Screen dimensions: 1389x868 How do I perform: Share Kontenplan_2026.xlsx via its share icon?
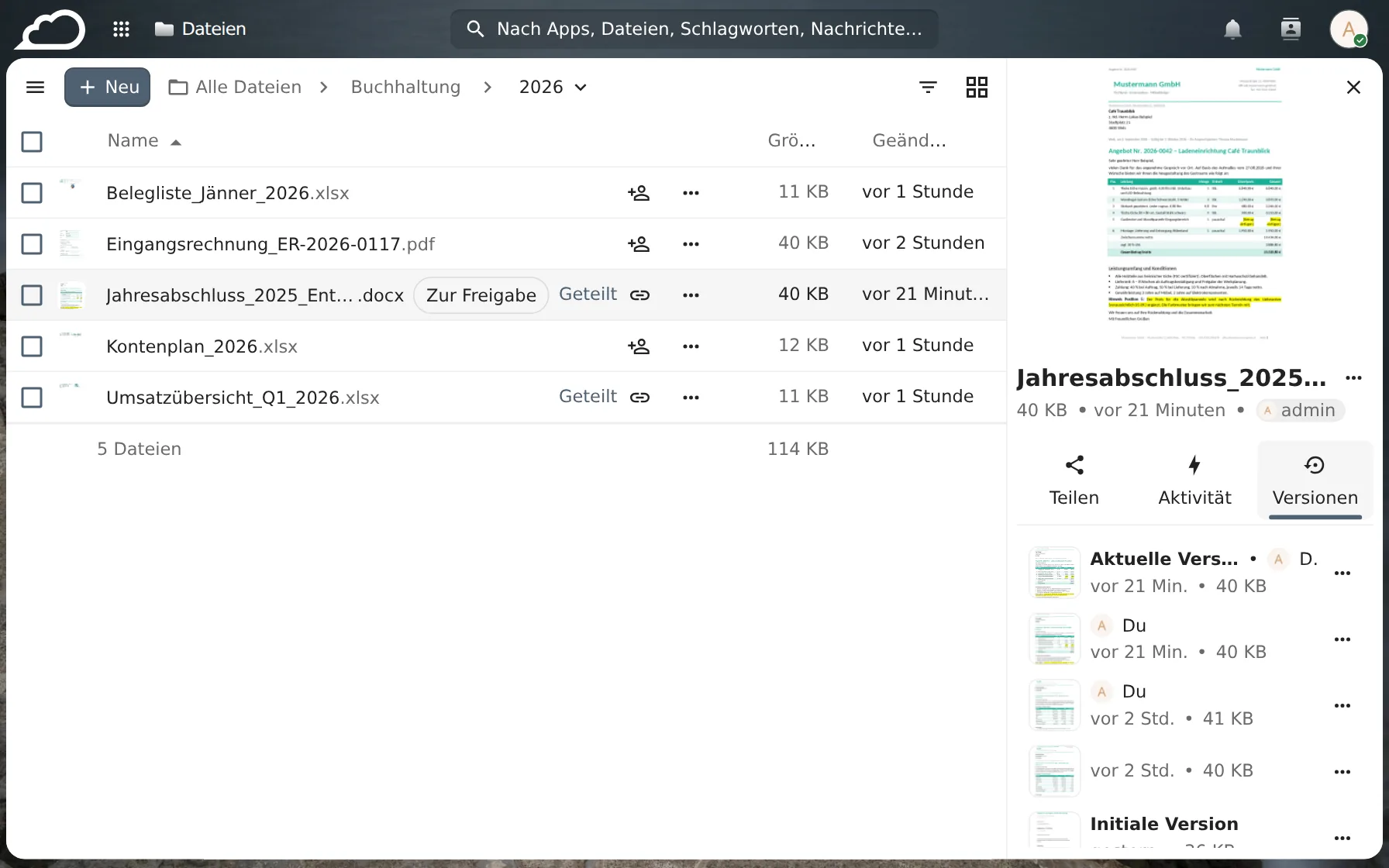pos(639,346)
